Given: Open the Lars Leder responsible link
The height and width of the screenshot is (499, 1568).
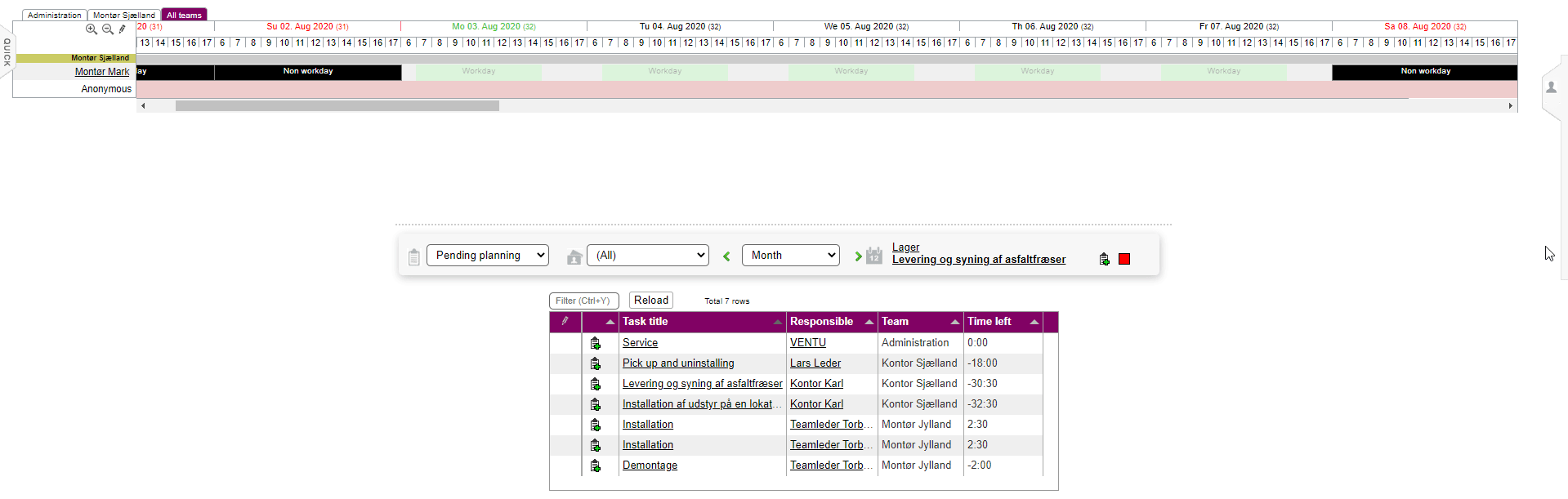Looking at the screenshot, I should pos(815,363).
